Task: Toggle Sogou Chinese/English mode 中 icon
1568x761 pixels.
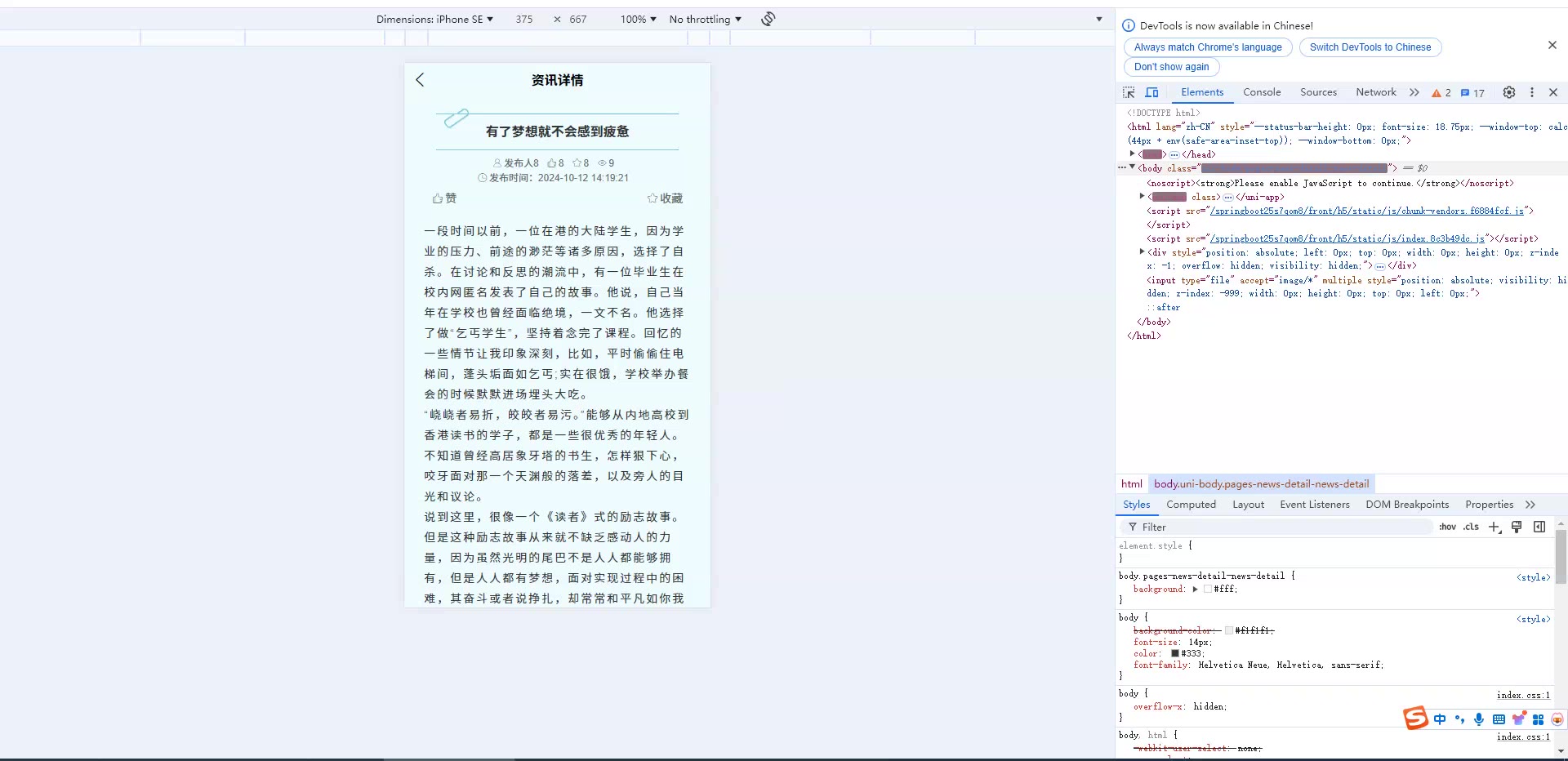Action: (x=1439, y=719)
